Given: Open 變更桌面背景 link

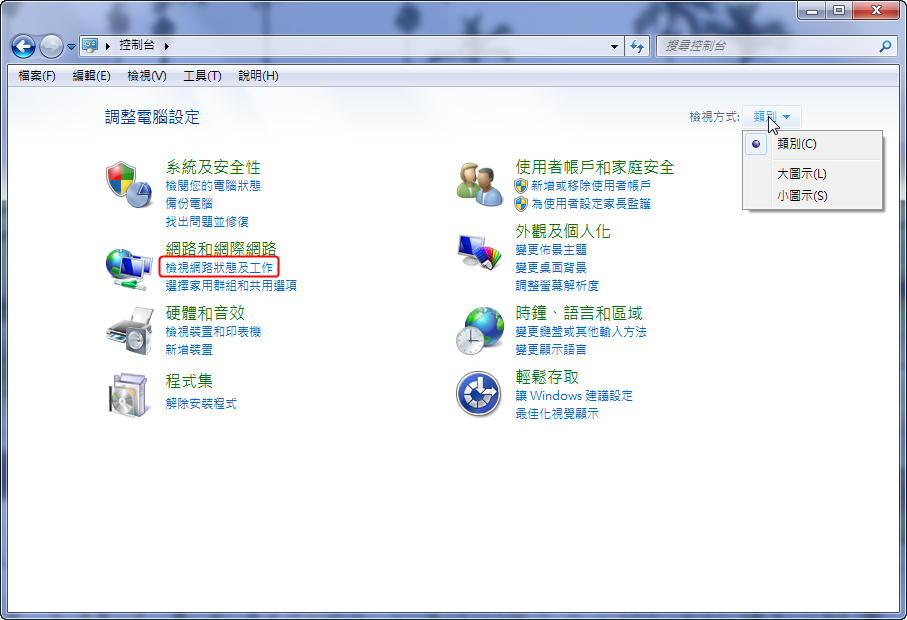Looking at the screenshot, I should 551,268.
